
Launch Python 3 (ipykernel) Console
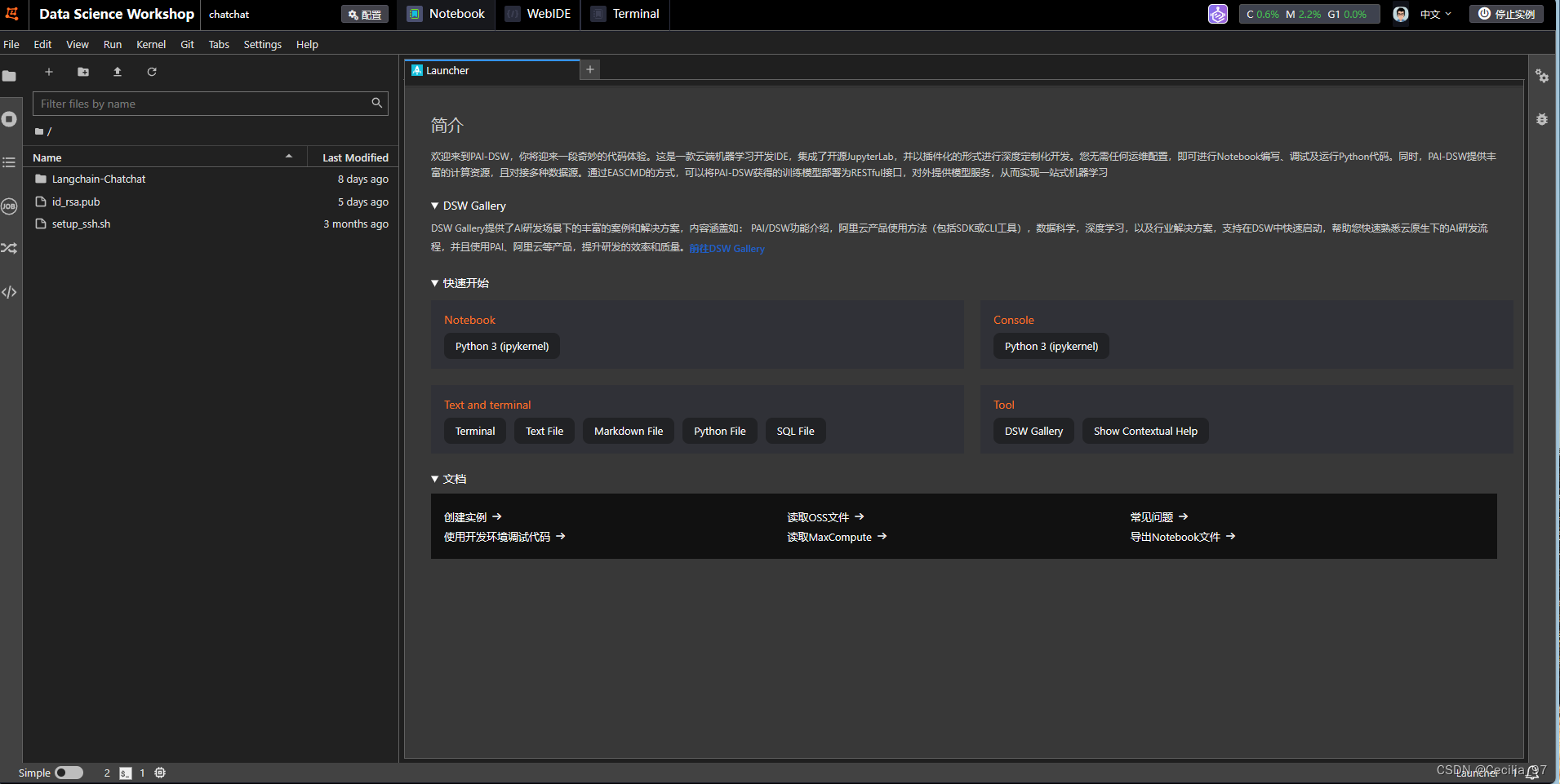click(x=1051, y=346)
